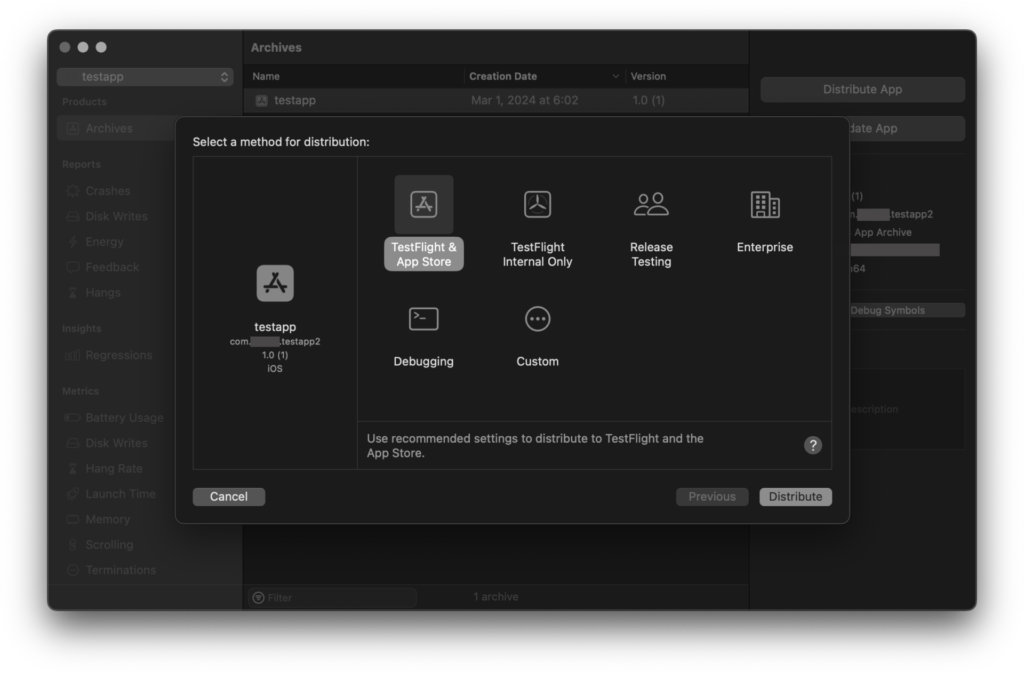Click the TestFlight & App Store label
Viewport: 1024px width, 673px height.
424,255
